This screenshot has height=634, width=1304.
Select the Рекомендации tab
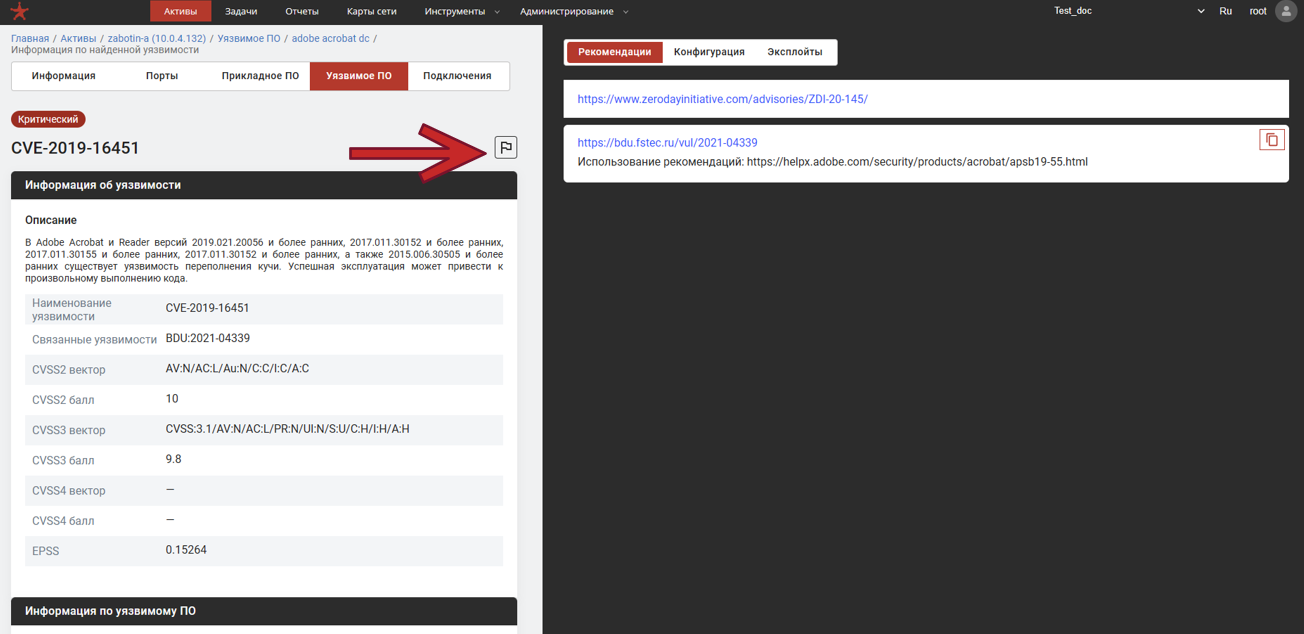614,52
